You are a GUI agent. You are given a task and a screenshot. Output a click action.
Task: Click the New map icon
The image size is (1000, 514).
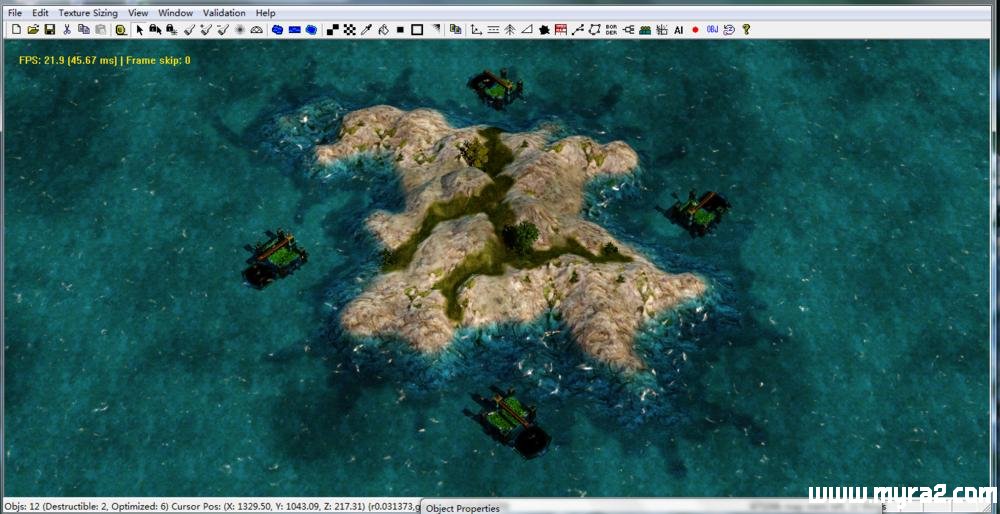(x=17, y=30)
